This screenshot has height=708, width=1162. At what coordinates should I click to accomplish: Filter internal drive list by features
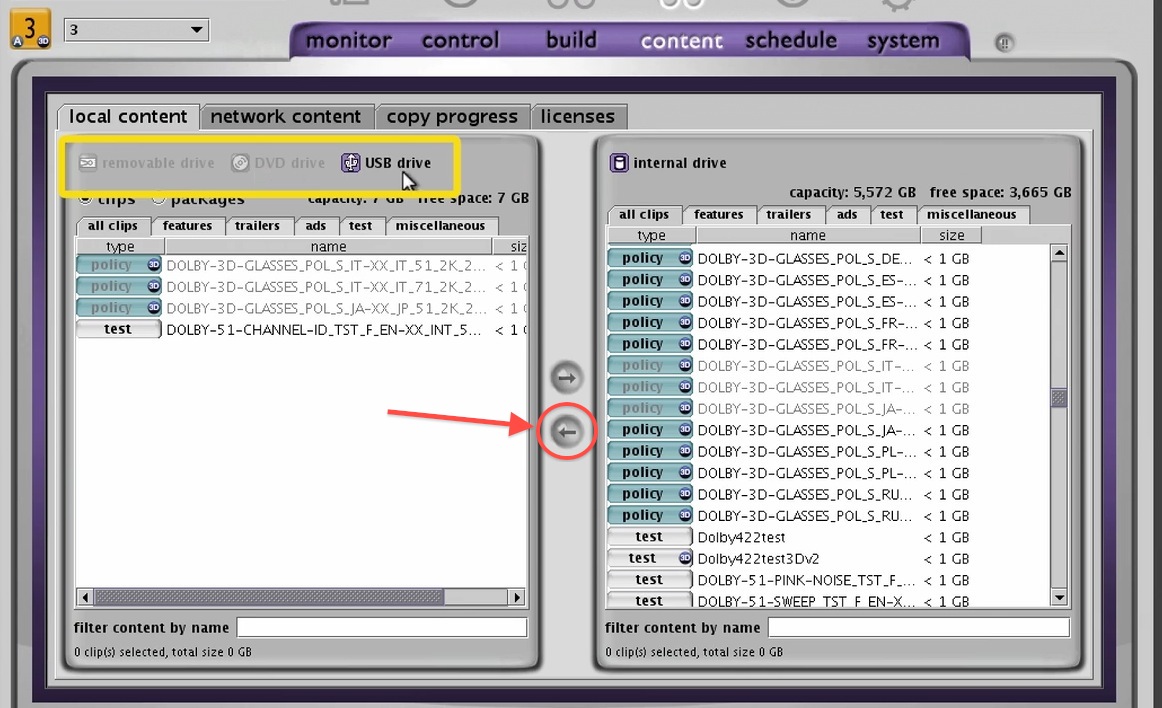point(719,214)
